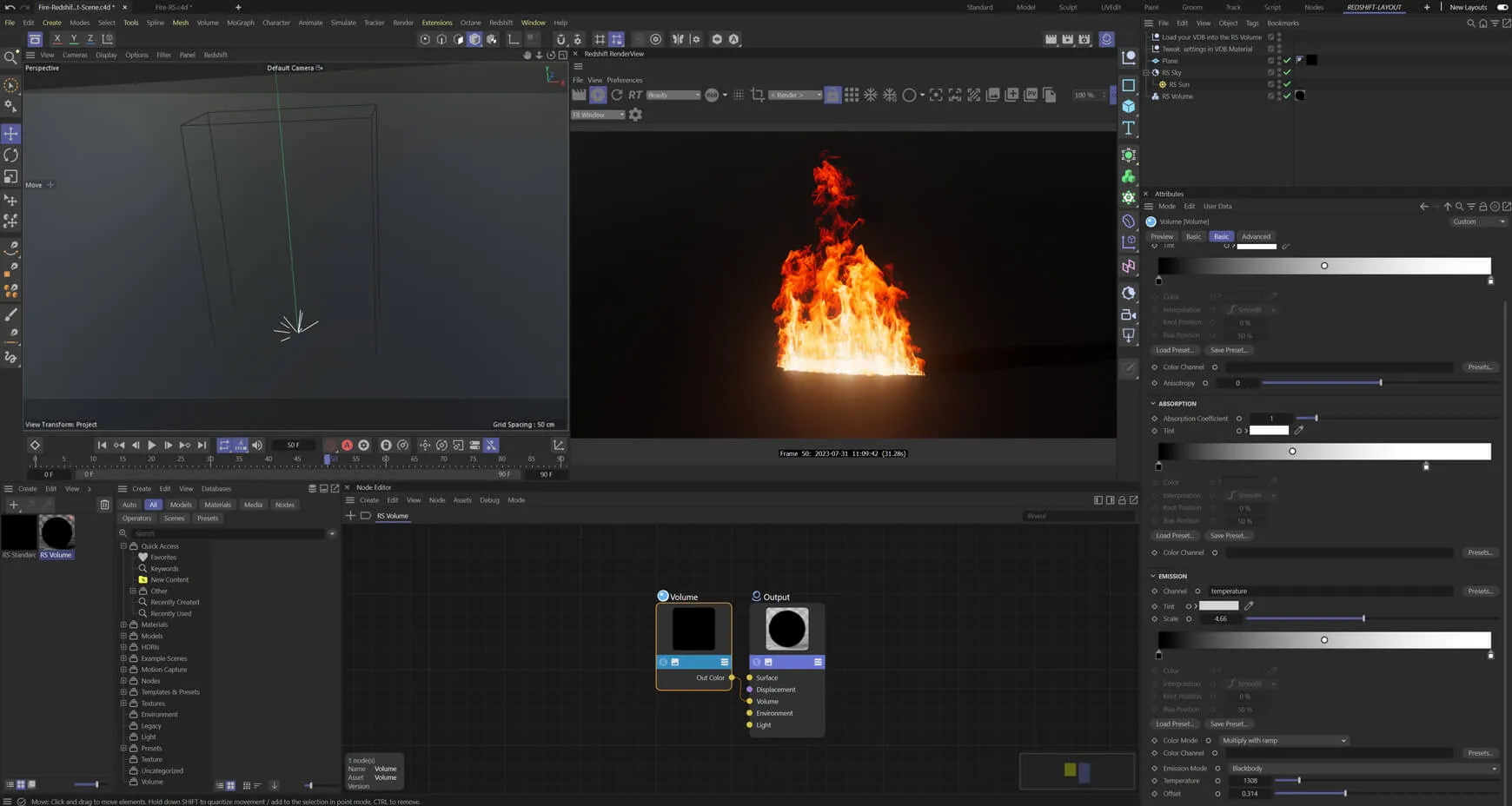Screen dimensions: 1512x806
Task: Open RenderView settings gear icon
Action: tap(635, 115)
